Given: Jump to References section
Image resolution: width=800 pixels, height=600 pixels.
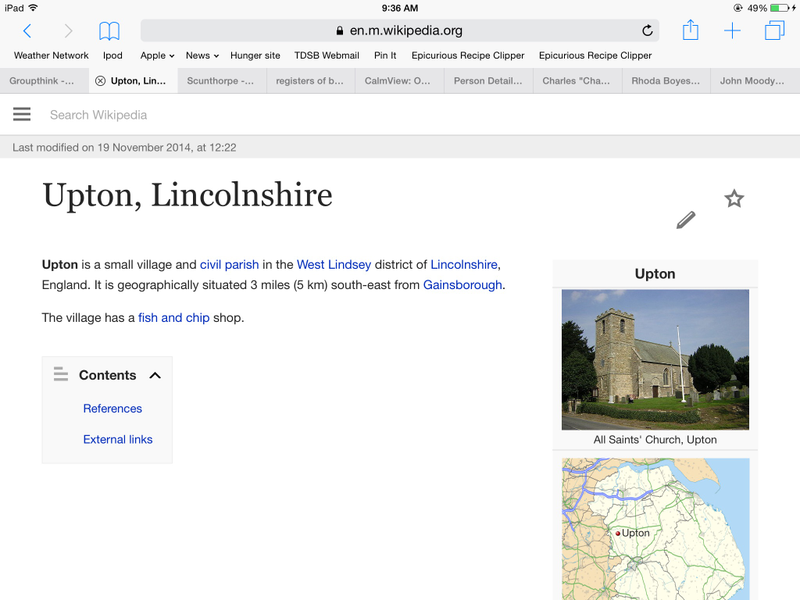Looking at the screenshot, I should click(x=112, y=409).
